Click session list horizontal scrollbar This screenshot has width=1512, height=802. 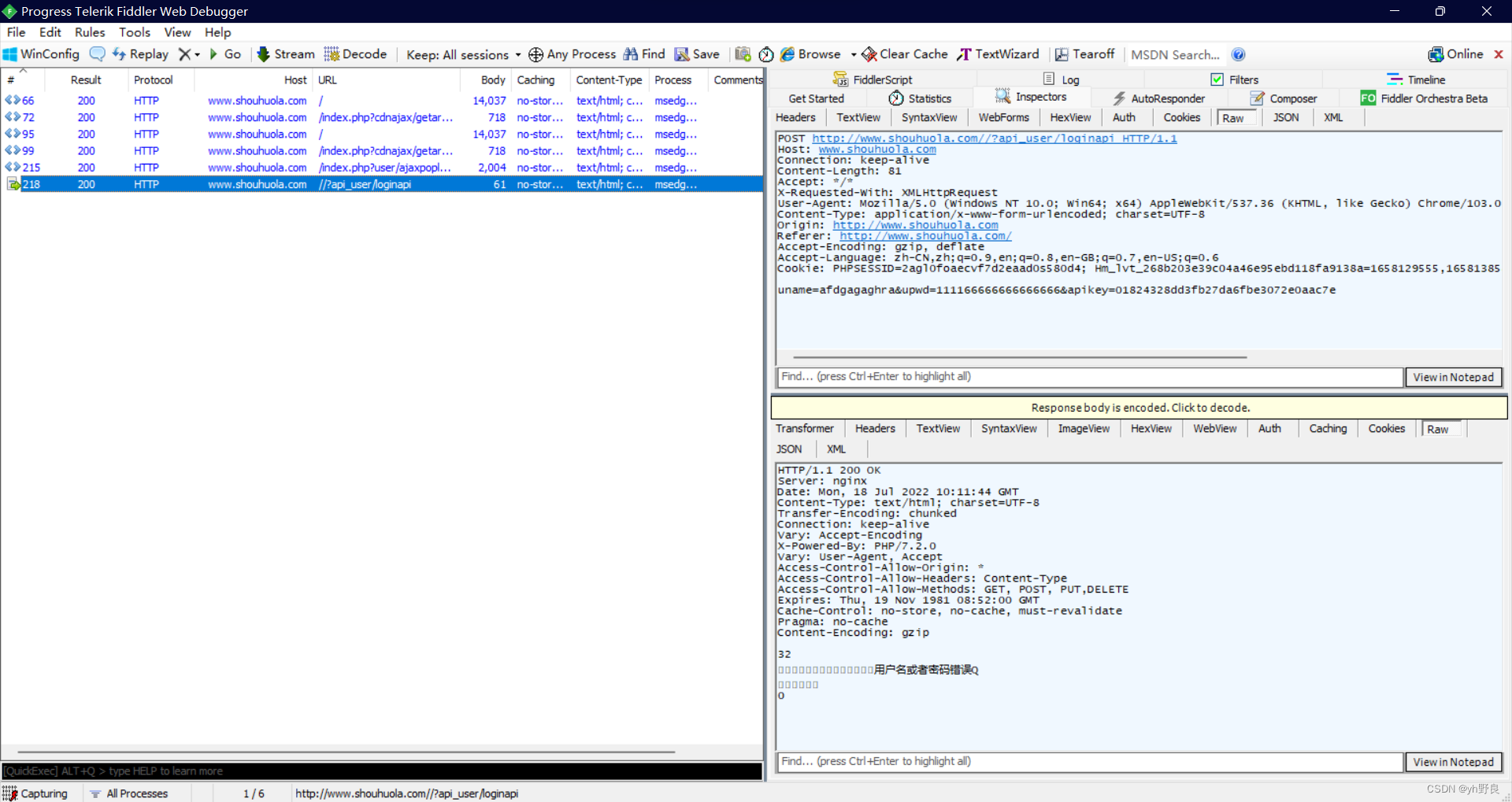tap(346, 752)
